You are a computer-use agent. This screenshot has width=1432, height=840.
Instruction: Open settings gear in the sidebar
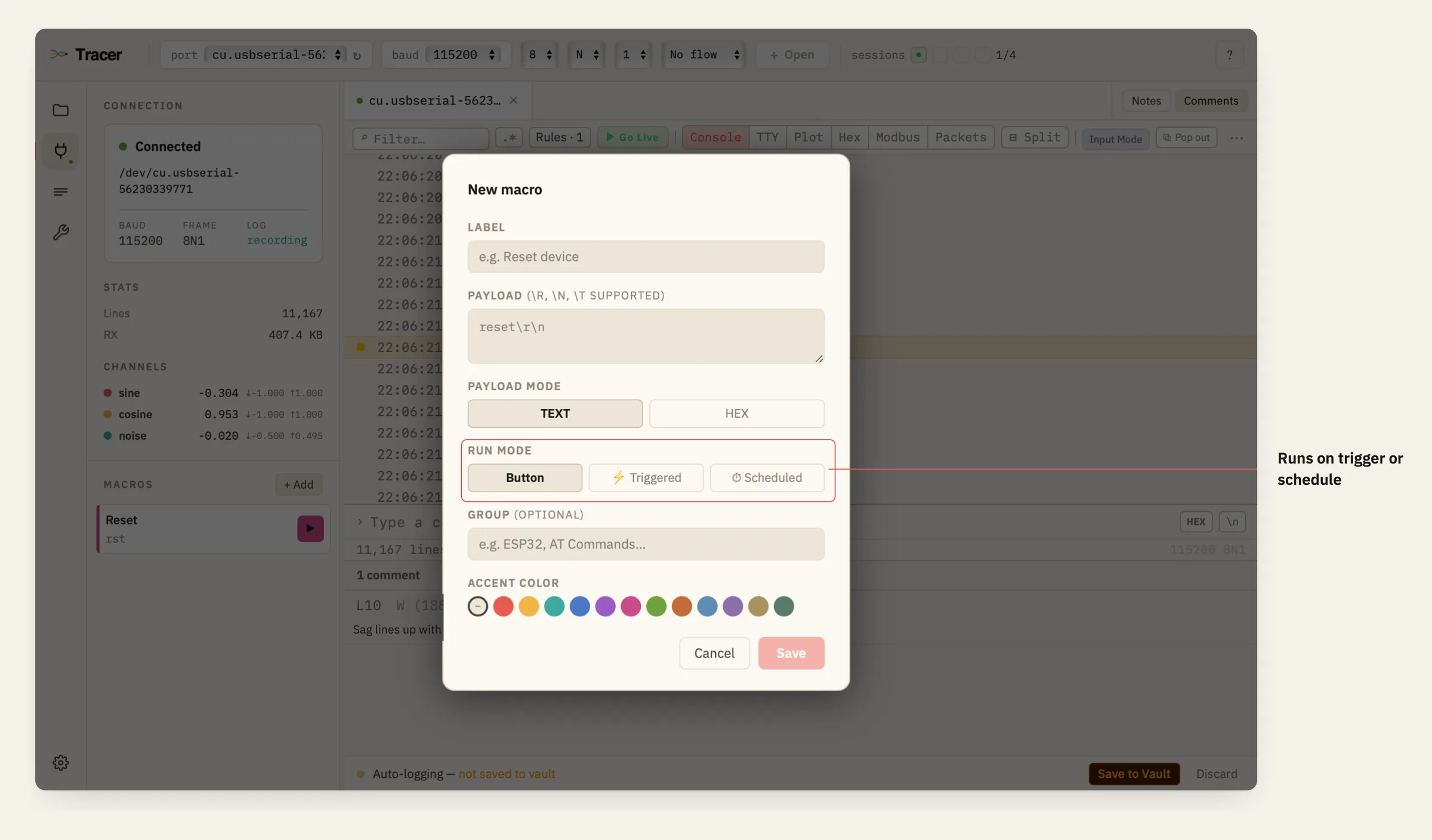60,762
